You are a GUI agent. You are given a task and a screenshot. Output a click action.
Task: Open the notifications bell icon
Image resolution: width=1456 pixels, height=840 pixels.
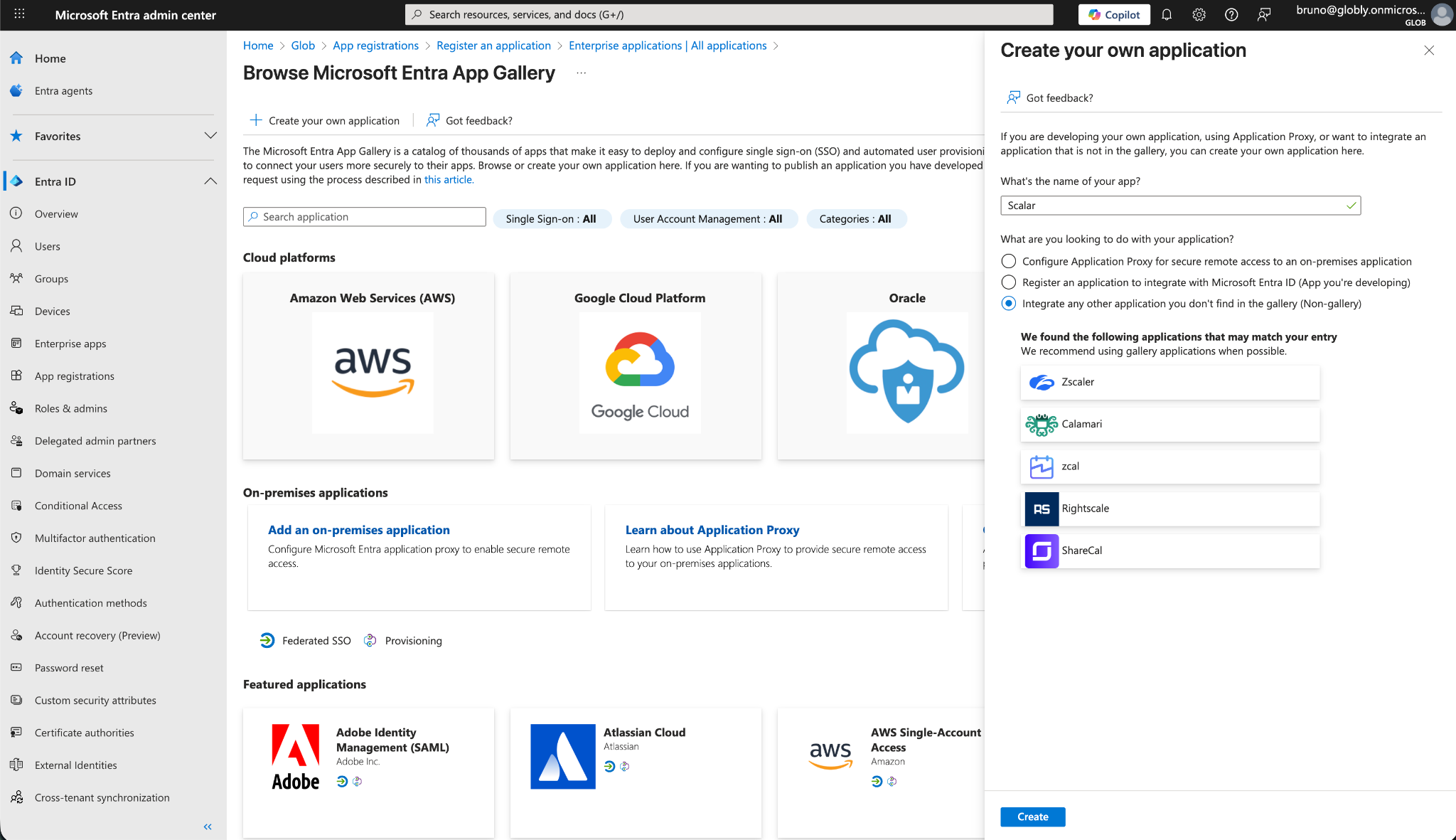pyautogui.click(x=1167, y=15)
